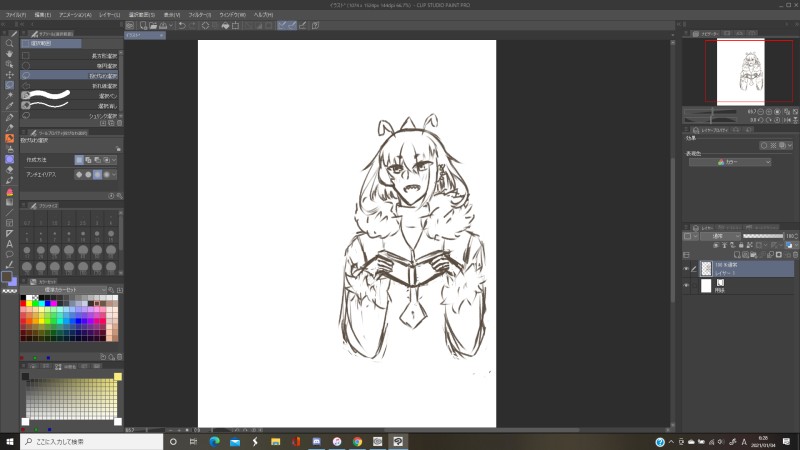Click the Fill bucket icon in command bar
This screenshot has height=450, width=800.
pos(225,25)
